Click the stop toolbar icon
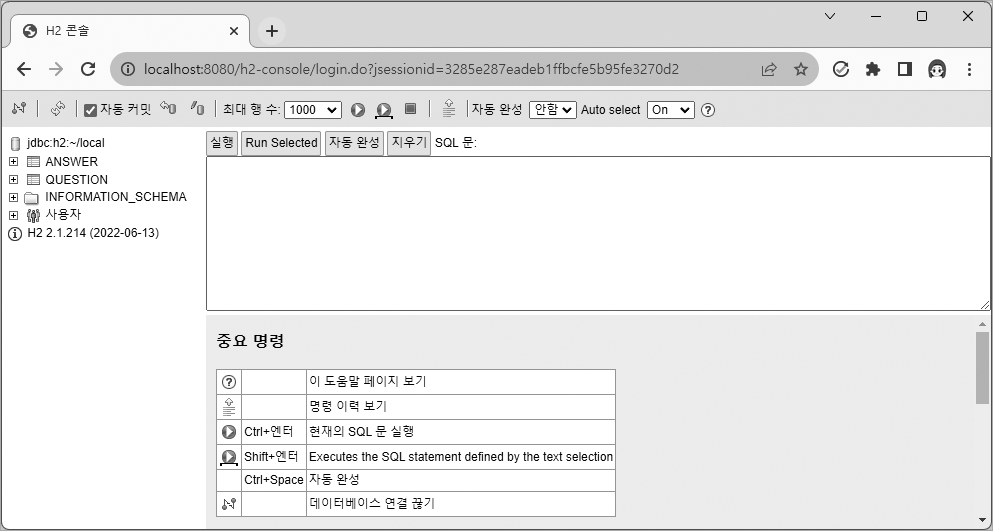993x531 pixels. (x=410, y=109)
